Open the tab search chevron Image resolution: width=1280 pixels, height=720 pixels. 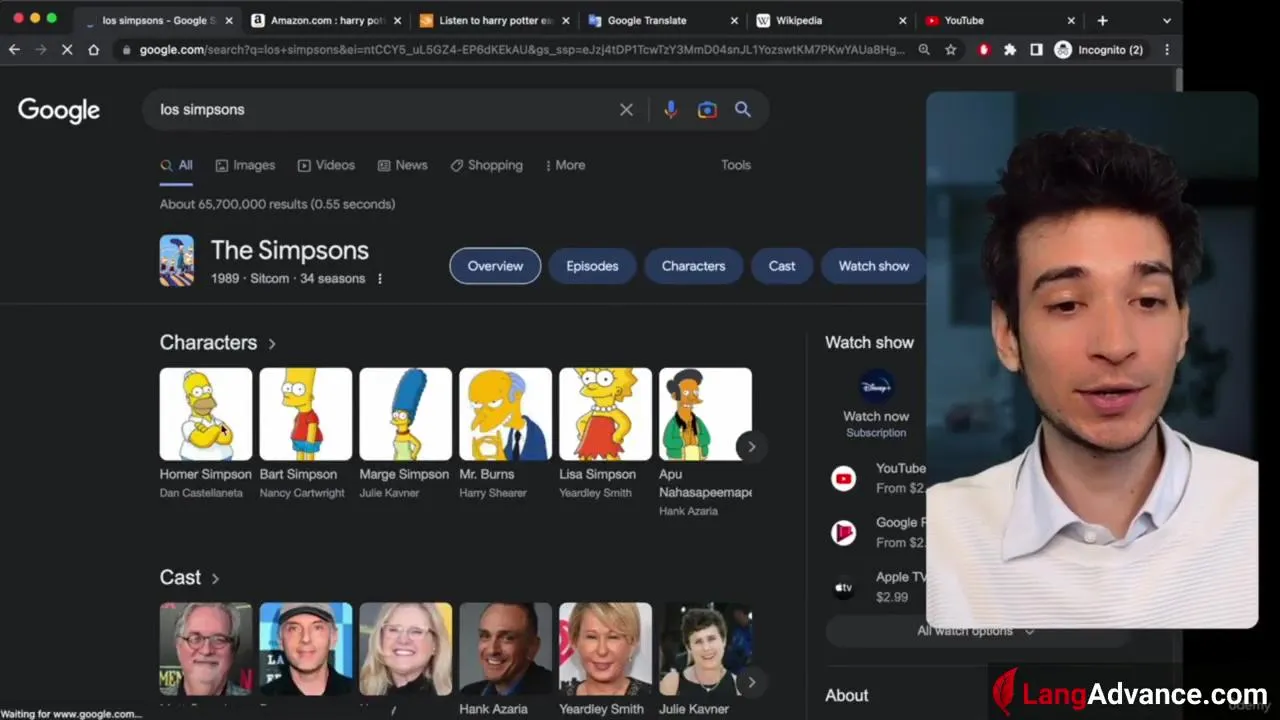(x=1166, y=20)
